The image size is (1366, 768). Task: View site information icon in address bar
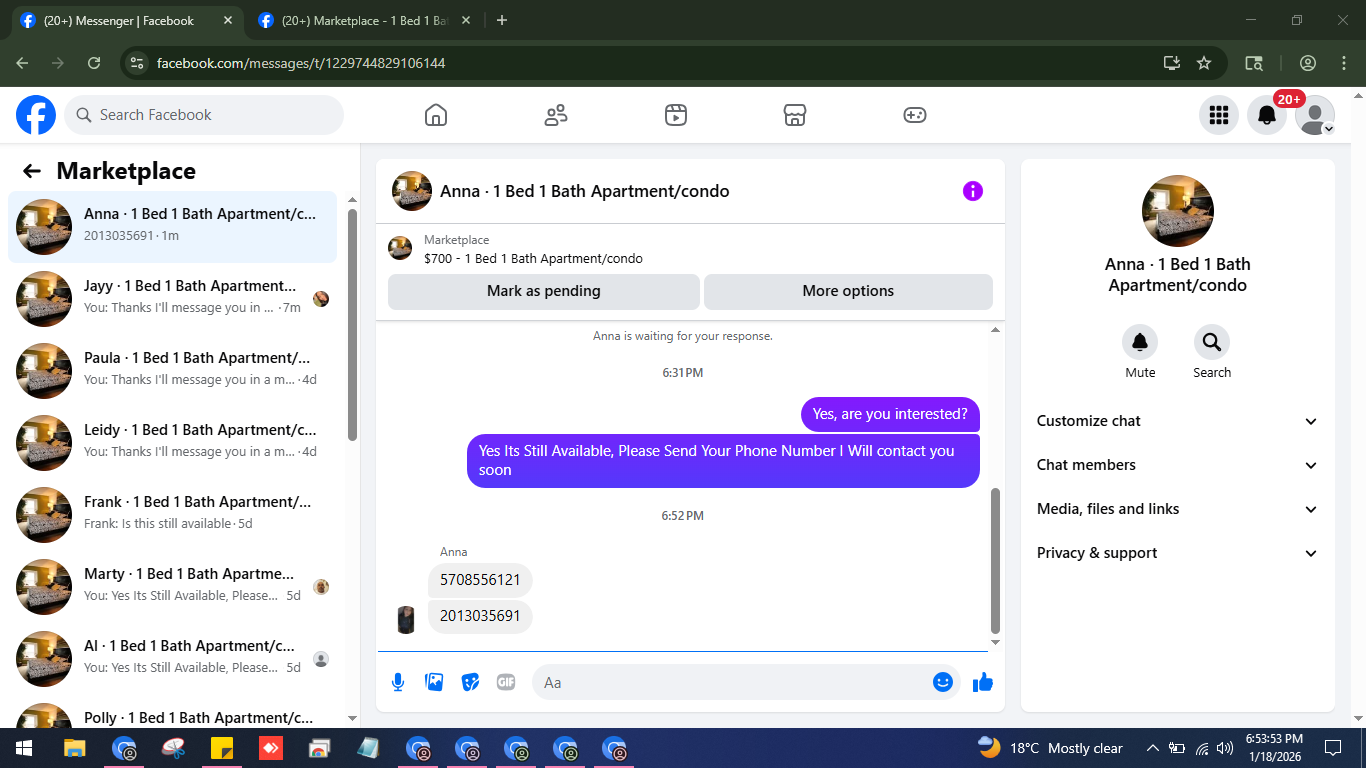[138, 63]
